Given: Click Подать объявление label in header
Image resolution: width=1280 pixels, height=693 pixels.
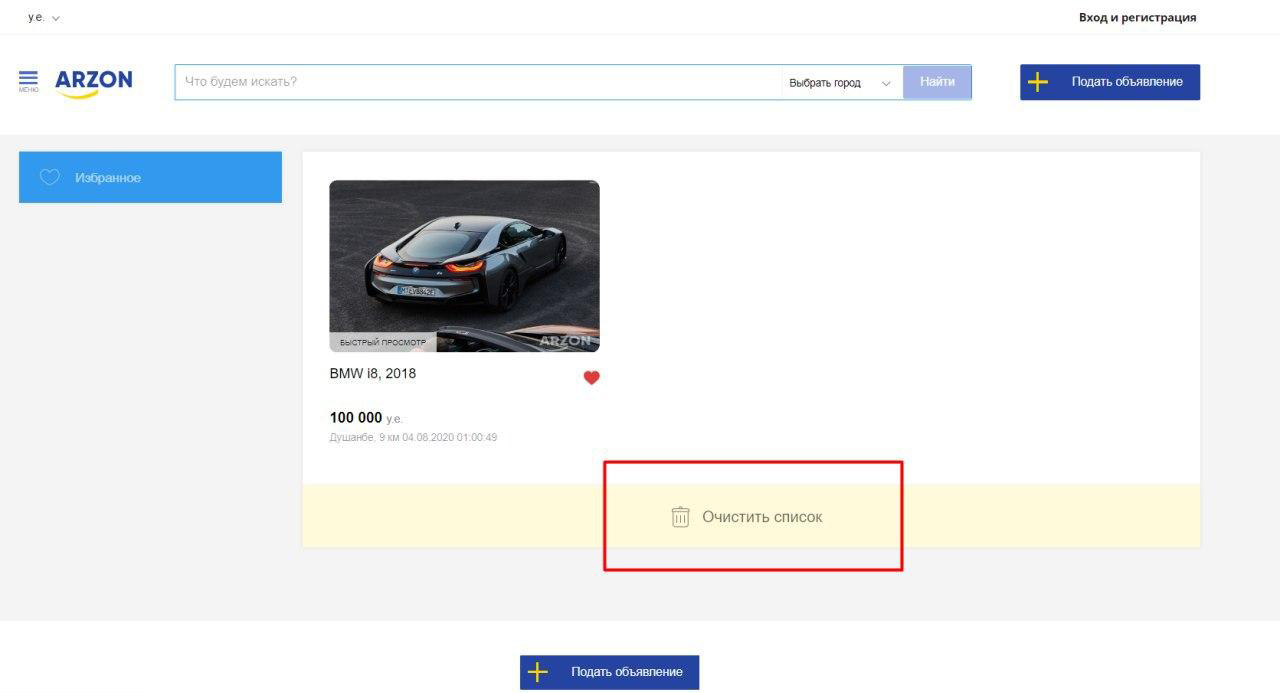Looking at the screenshot, I should pyautogui.click(x=1127, y=82).
